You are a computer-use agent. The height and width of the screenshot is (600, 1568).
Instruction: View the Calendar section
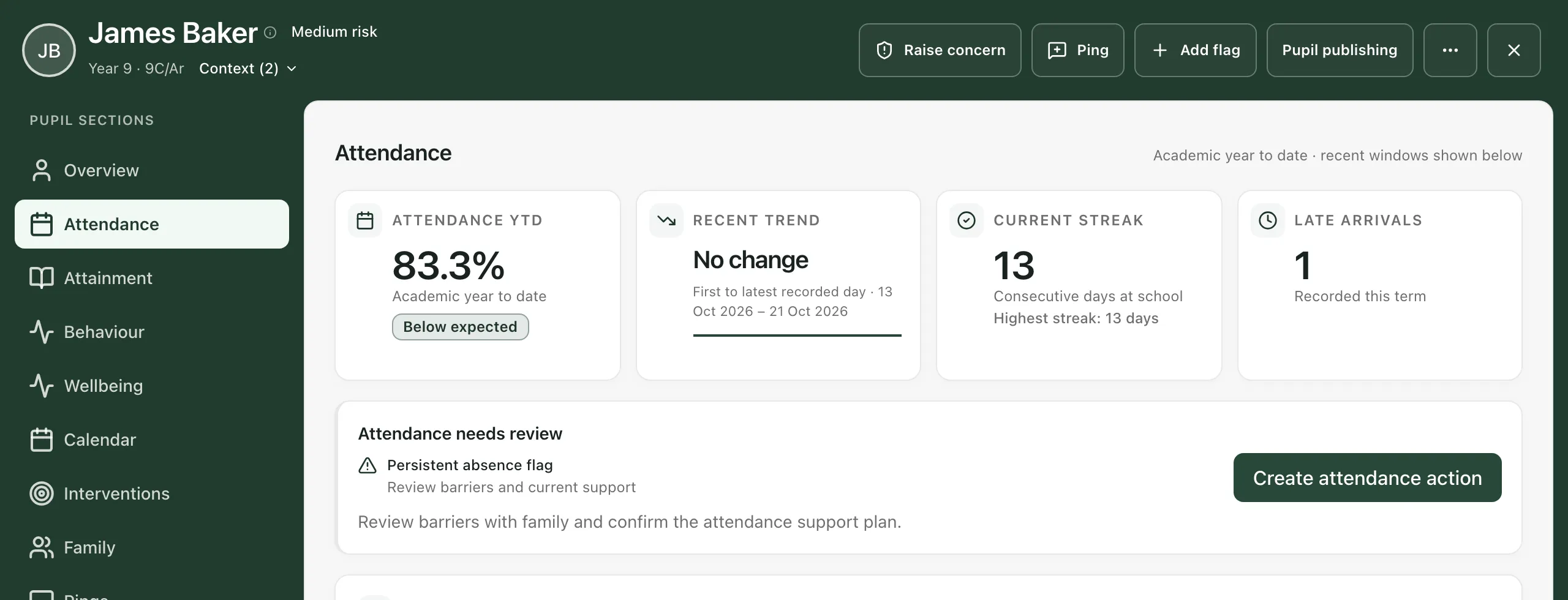coord(152,440)
